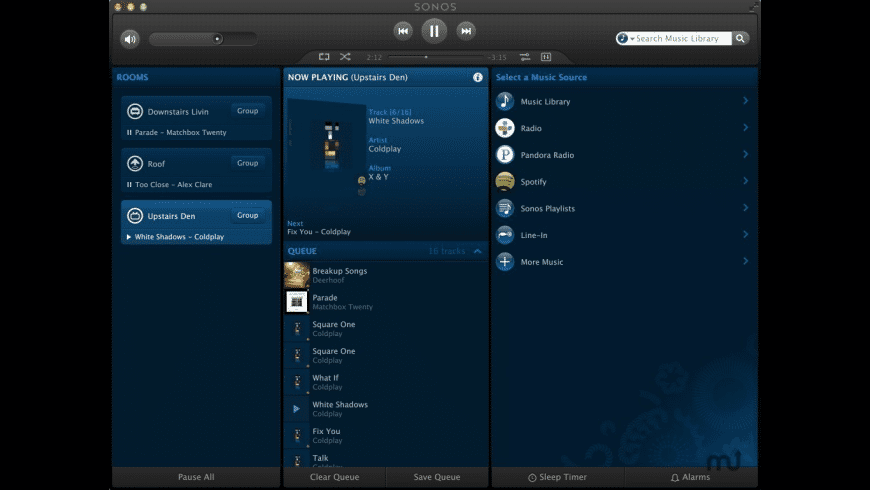The width and height of the screenshot is (870, 490).
Task: Click the Clear Queue button
Action: (x=335, y=477)
